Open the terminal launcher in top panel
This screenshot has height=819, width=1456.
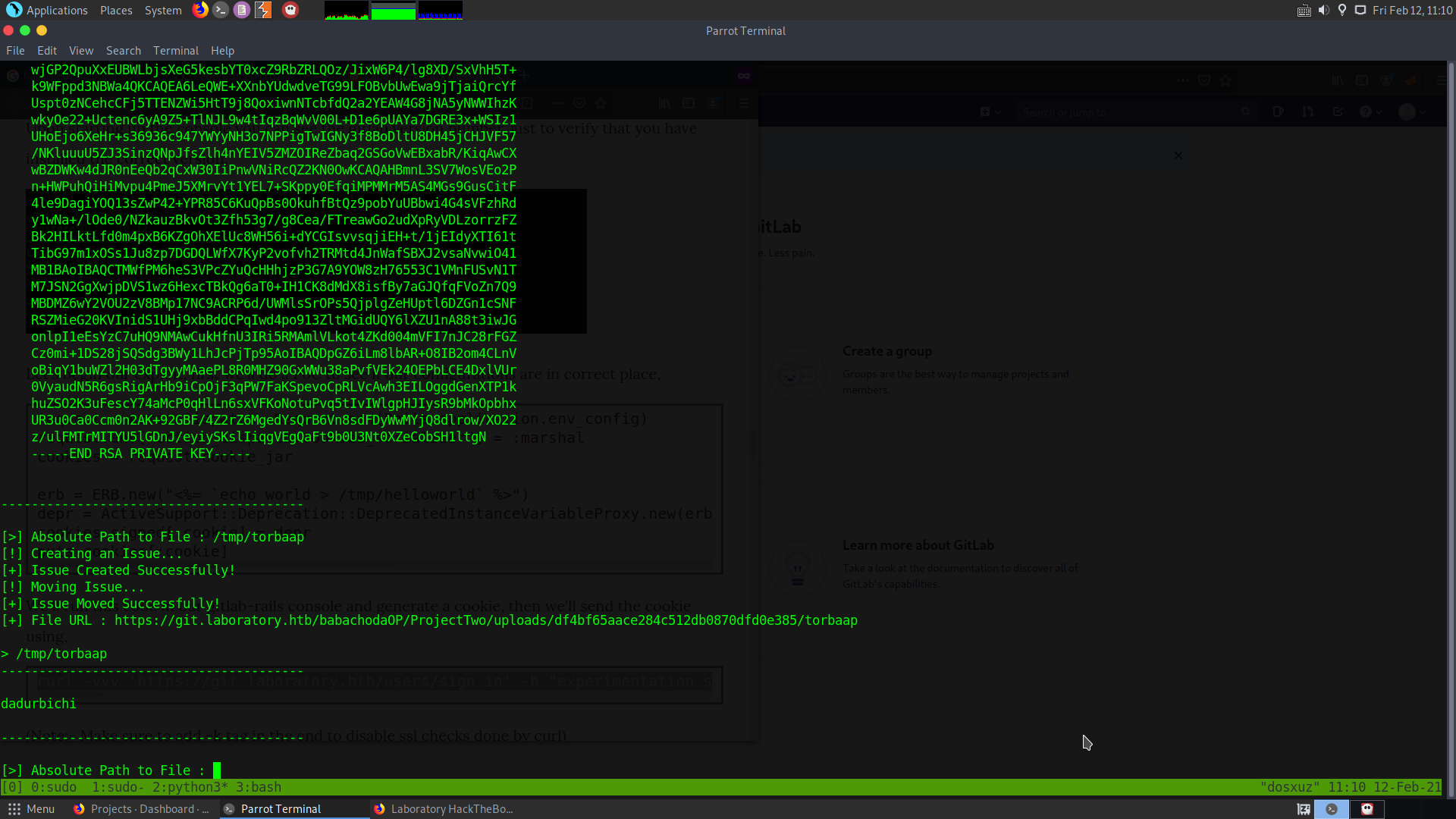point(221,10)
